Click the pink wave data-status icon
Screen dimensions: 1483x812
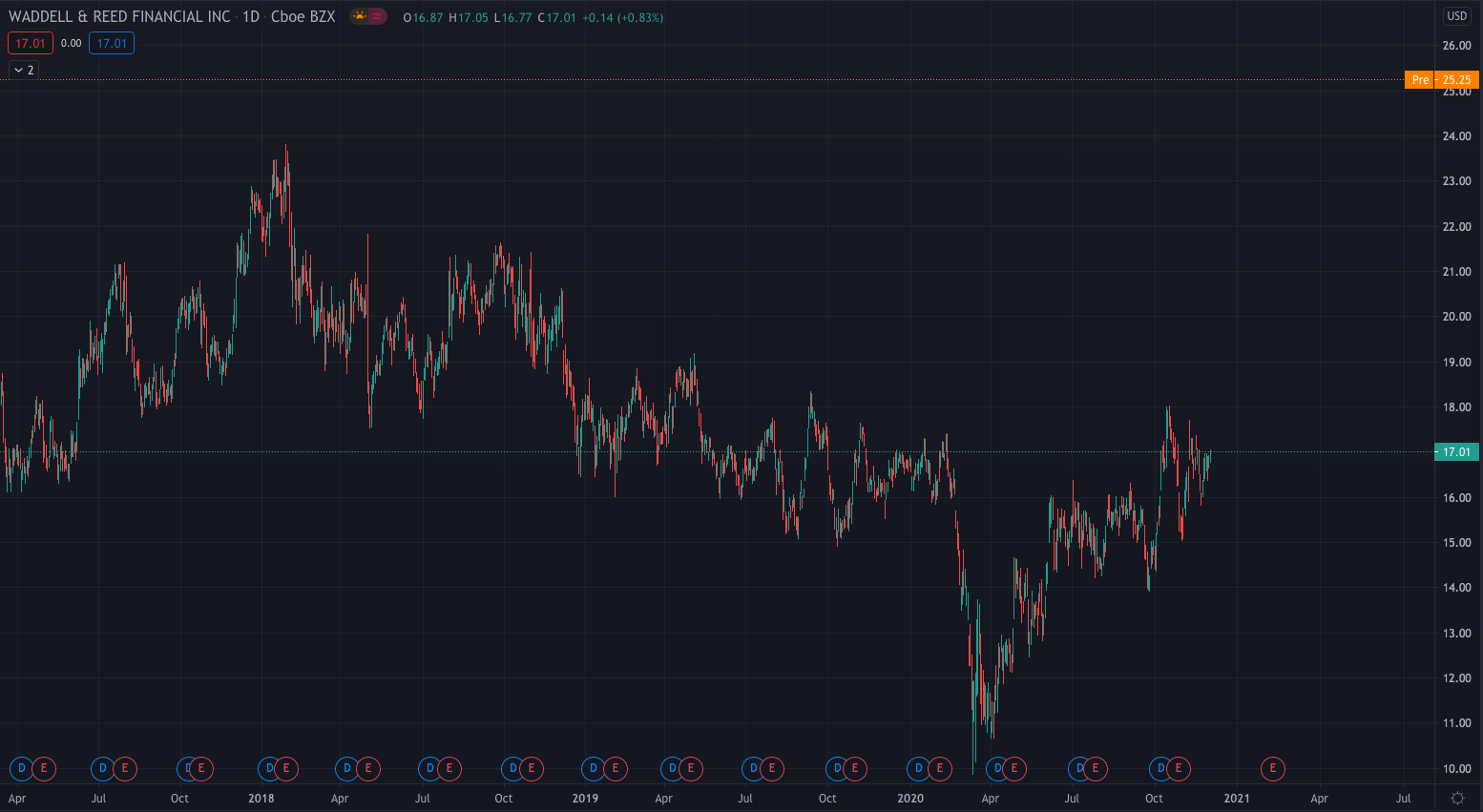pyautogui.click(x=377, y=16)
